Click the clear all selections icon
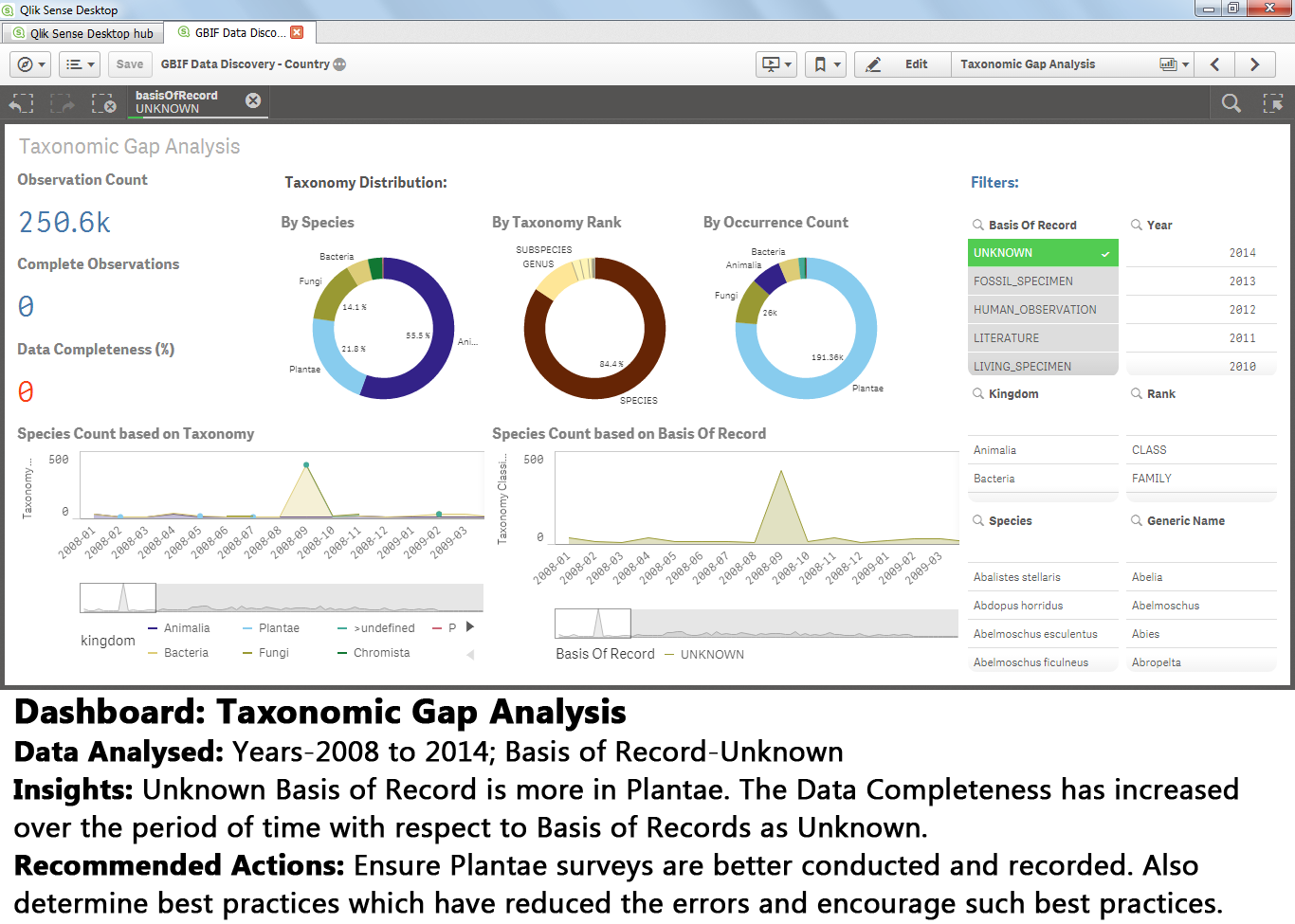Screen dimensions: 1295x924 coord(103,103)
